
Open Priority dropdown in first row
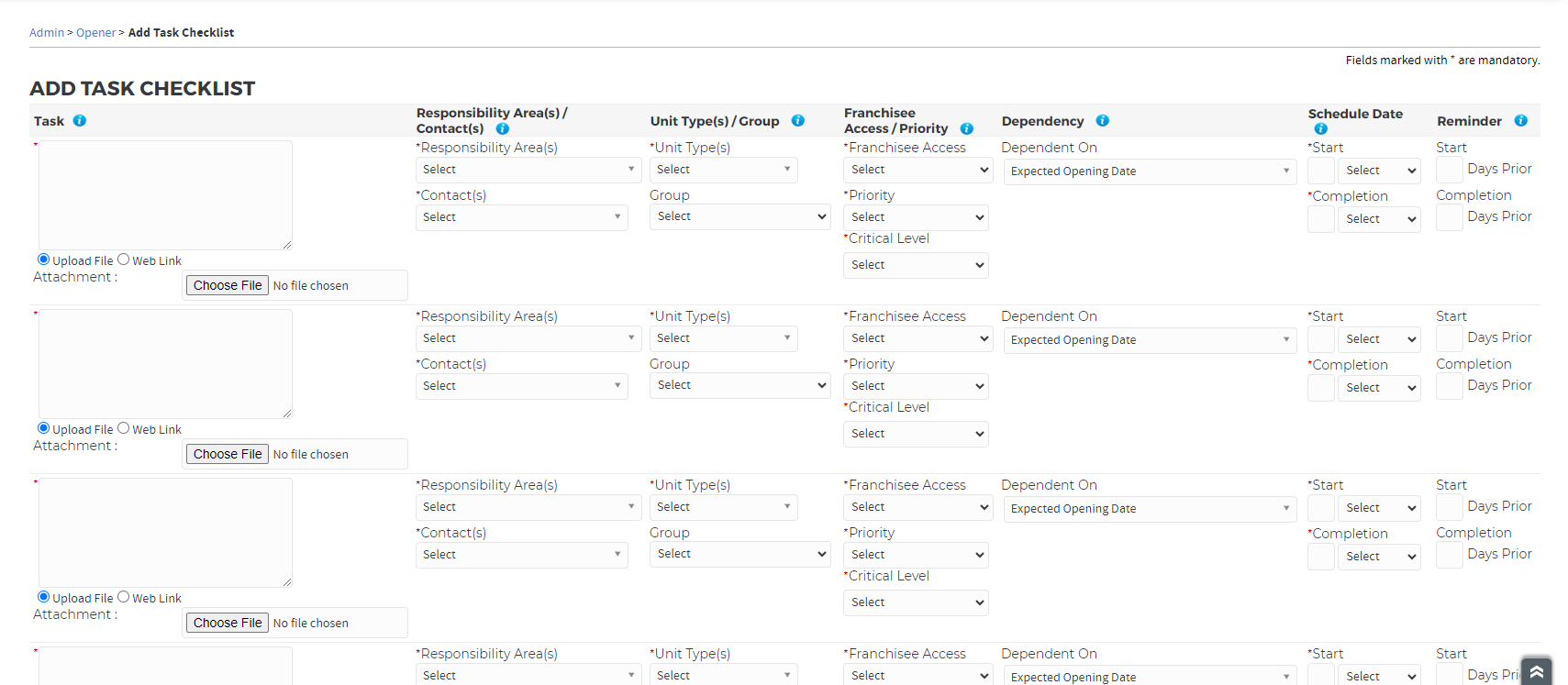tap(916, 217)
